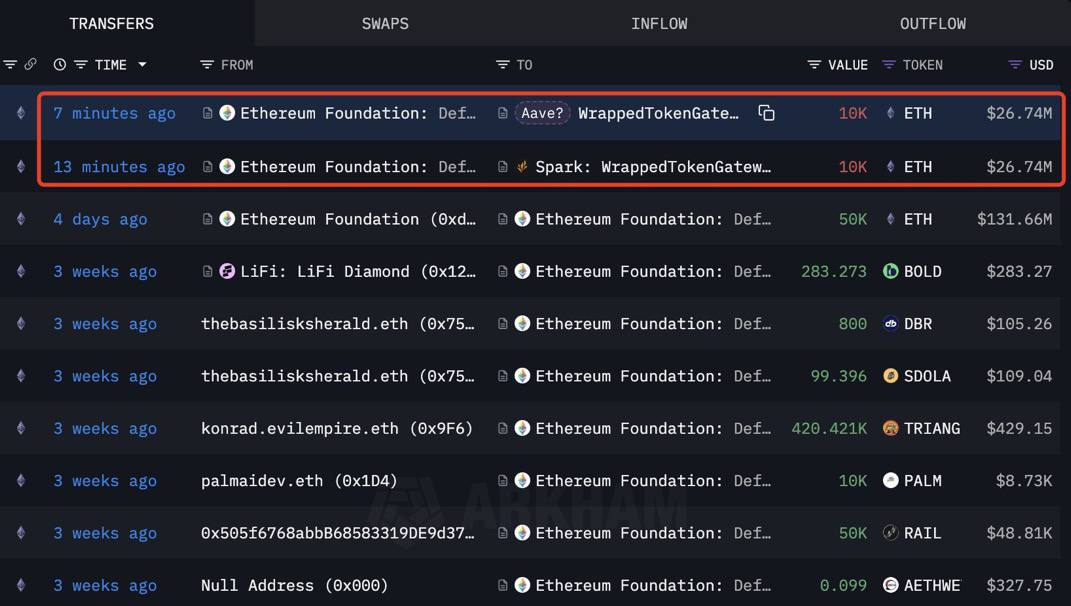Open the '13 minutes ago' transaction link
1071x606 pixels.
point(119,167)
